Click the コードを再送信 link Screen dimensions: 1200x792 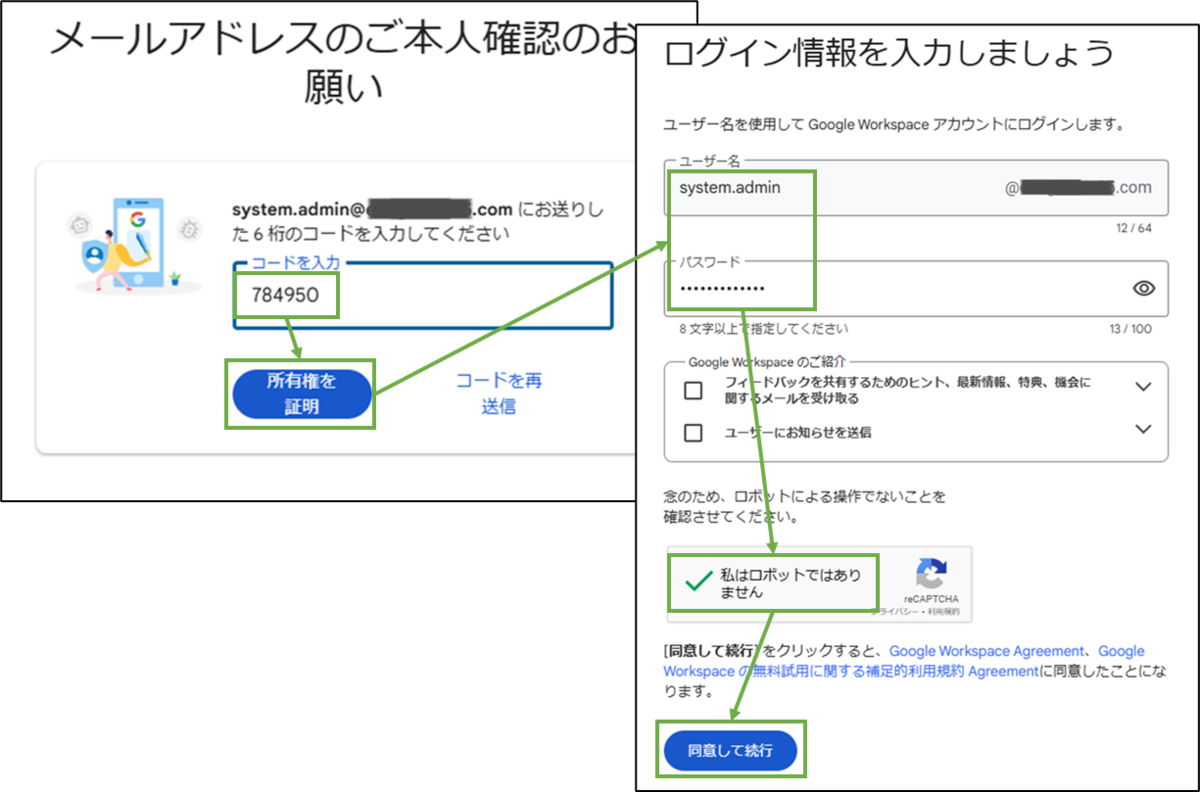(x=498, y=394)
